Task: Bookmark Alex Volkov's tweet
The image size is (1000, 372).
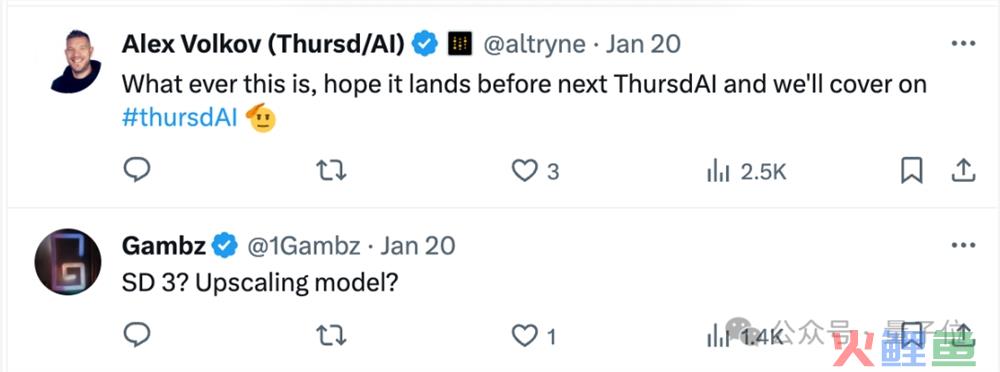Action: [x=911, y=171]
